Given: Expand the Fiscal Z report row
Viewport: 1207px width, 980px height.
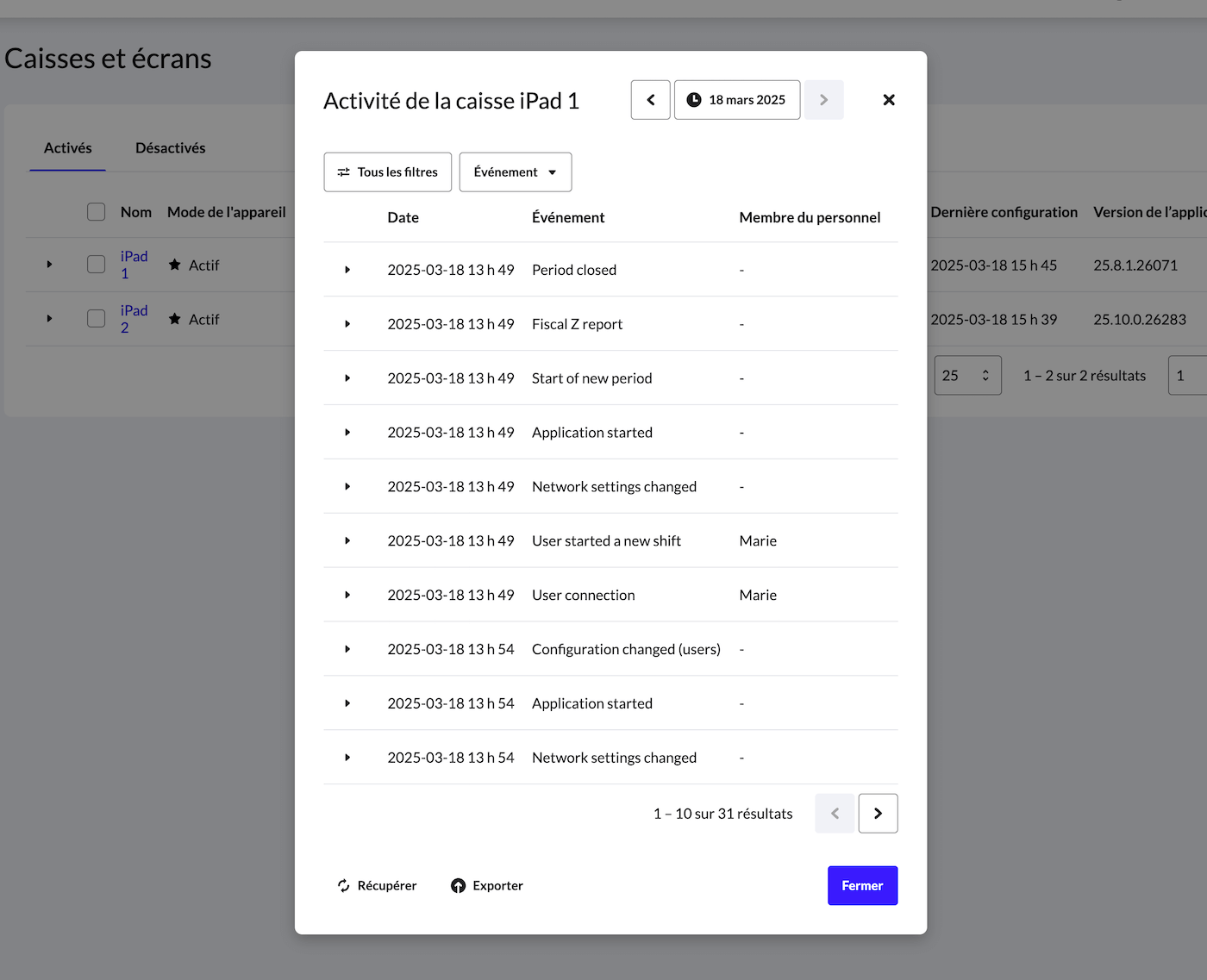Looking at the screenshot, I should [347, 324].
